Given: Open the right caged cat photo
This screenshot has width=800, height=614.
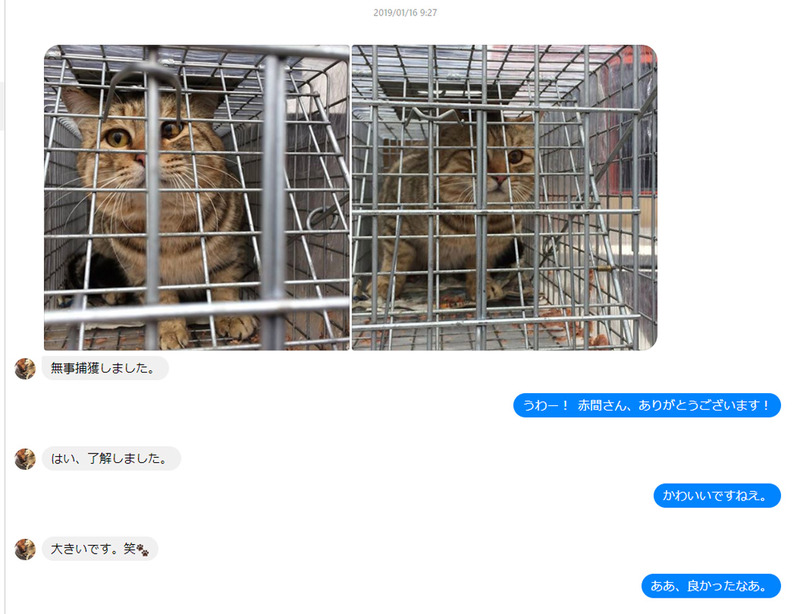Looking at the screenshot, I should coord(505,198).
